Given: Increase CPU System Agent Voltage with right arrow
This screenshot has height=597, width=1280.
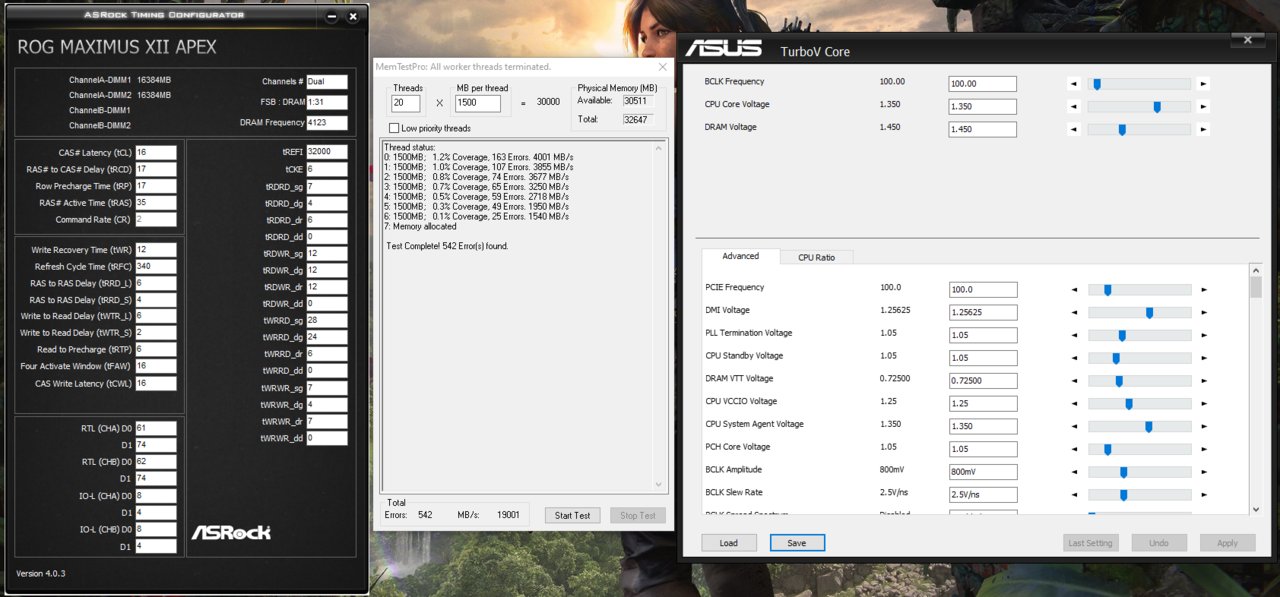Looking at the screenshot, I should coord(1204,426).
